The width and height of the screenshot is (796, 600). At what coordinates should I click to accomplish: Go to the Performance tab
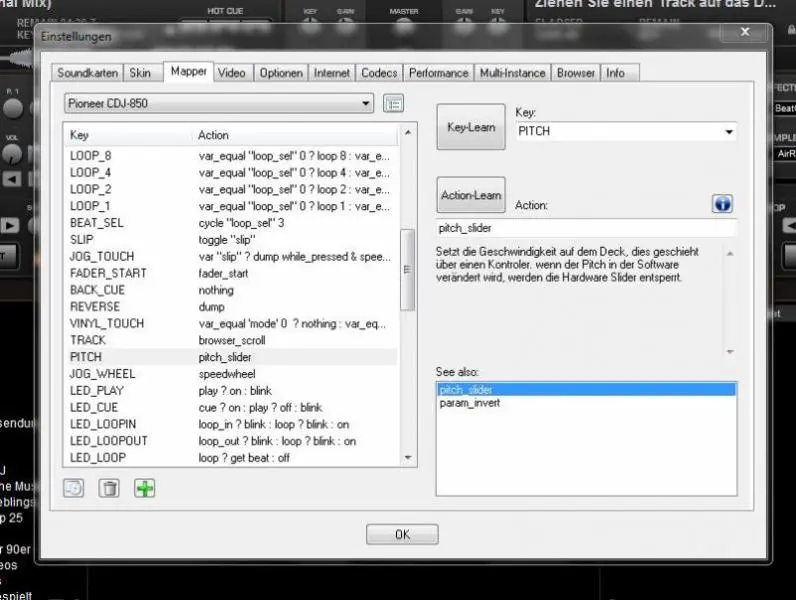tap(438, 73)
